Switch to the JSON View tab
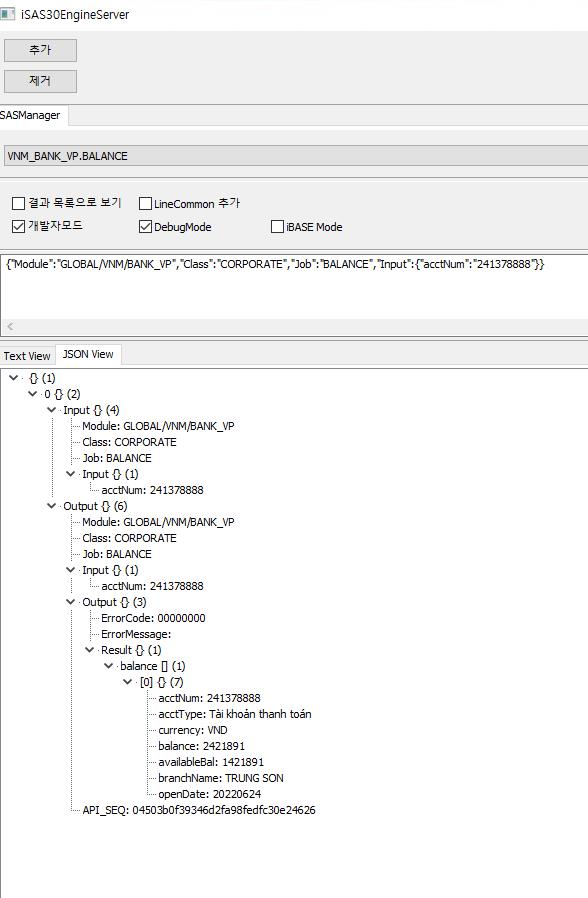Image resolution: width=588 pixels, height=898 pixels. pyautogui.click(x=88, y=355)
